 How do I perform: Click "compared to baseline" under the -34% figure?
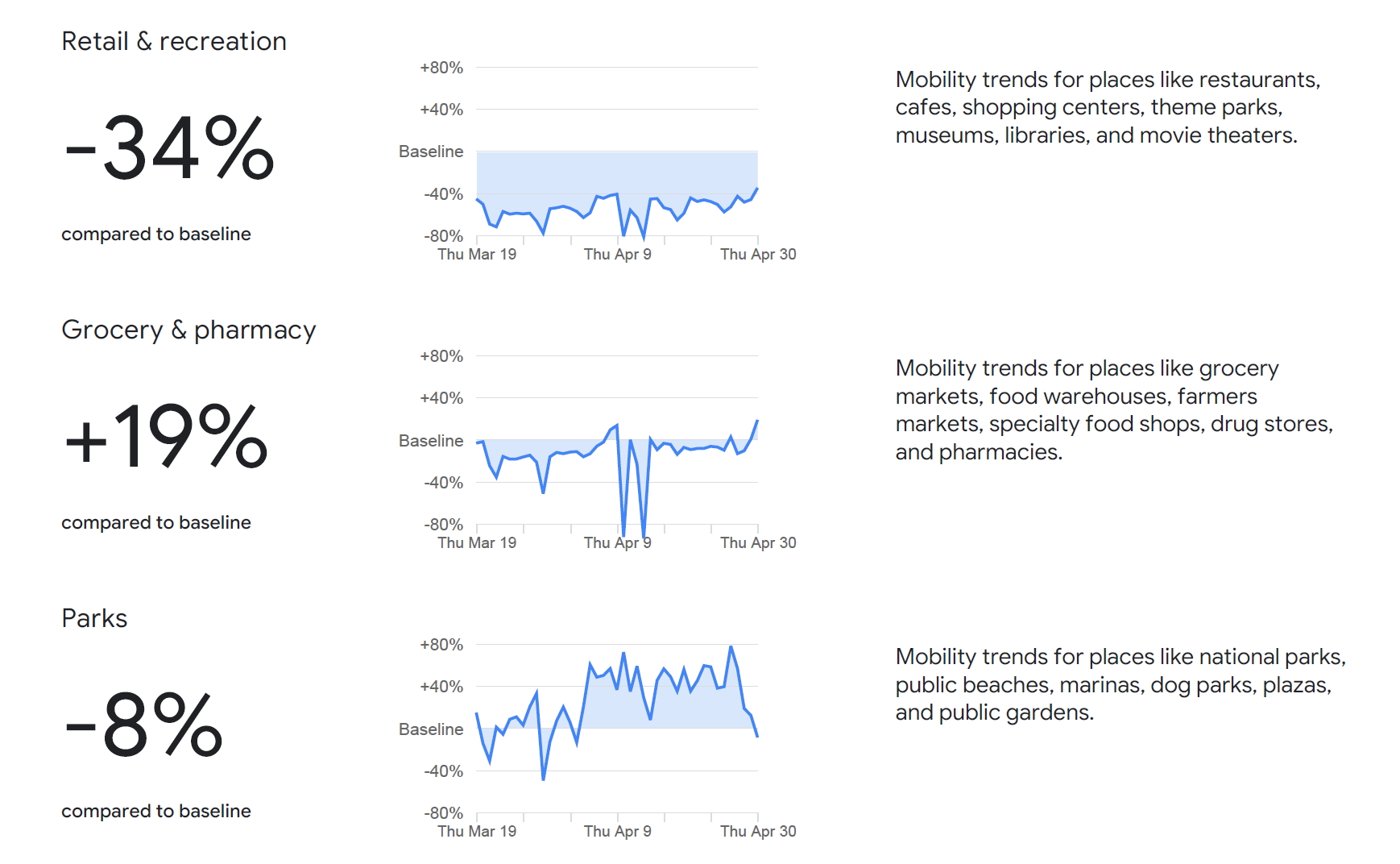156,234
